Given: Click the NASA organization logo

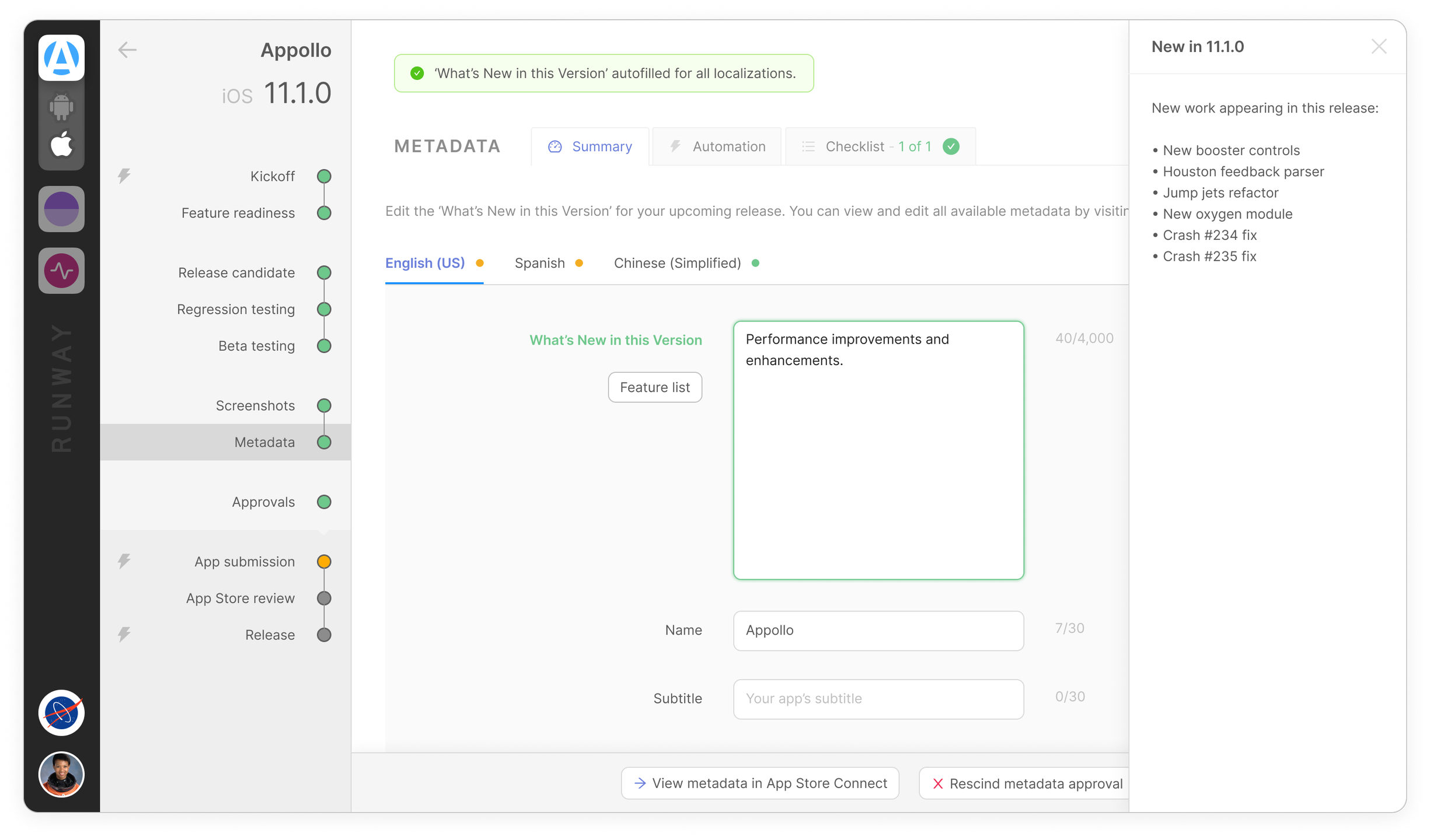Looking at the screenshot, I should click(x=61, y=713).
